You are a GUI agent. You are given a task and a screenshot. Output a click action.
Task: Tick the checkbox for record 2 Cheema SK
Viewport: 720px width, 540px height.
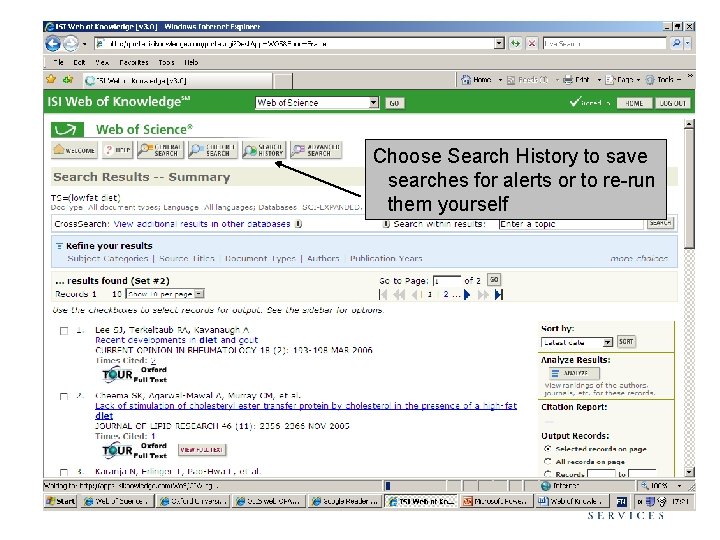pos(64,397)
